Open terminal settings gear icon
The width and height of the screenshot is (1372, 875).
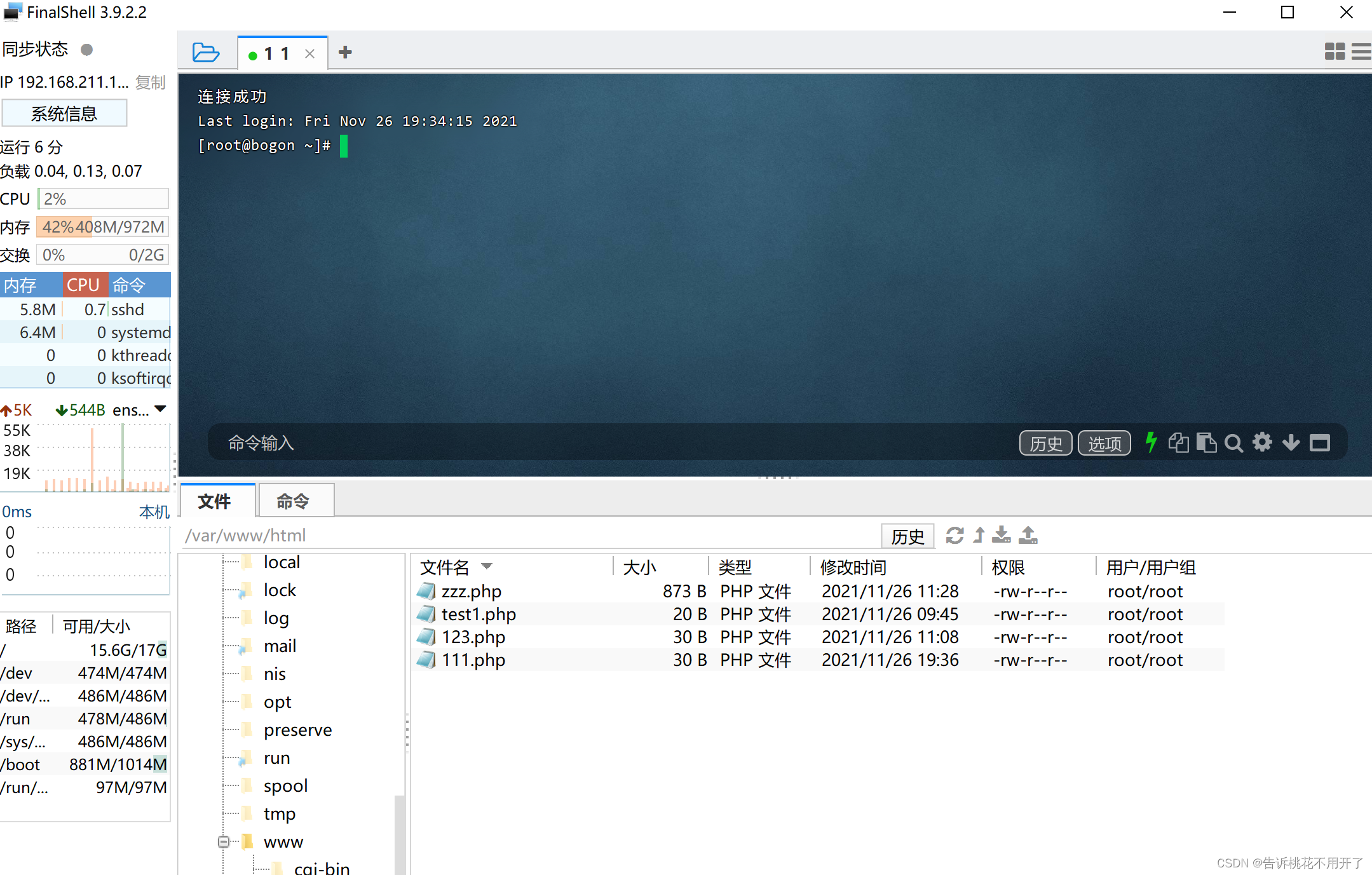click(x=1262, y=442)
